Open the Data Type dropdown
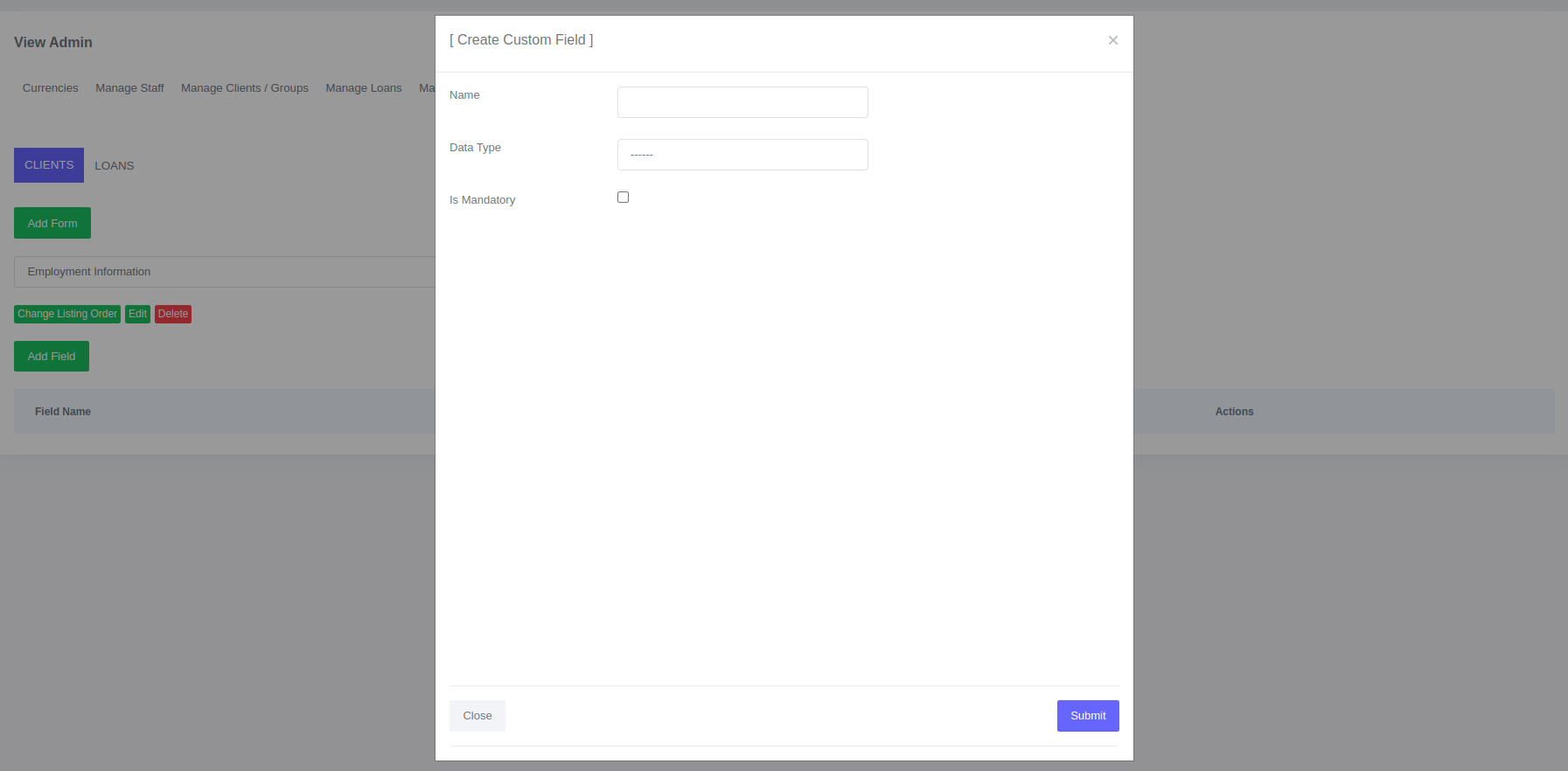The height and width of the screenshot is (771, 1568). (742, 155)
